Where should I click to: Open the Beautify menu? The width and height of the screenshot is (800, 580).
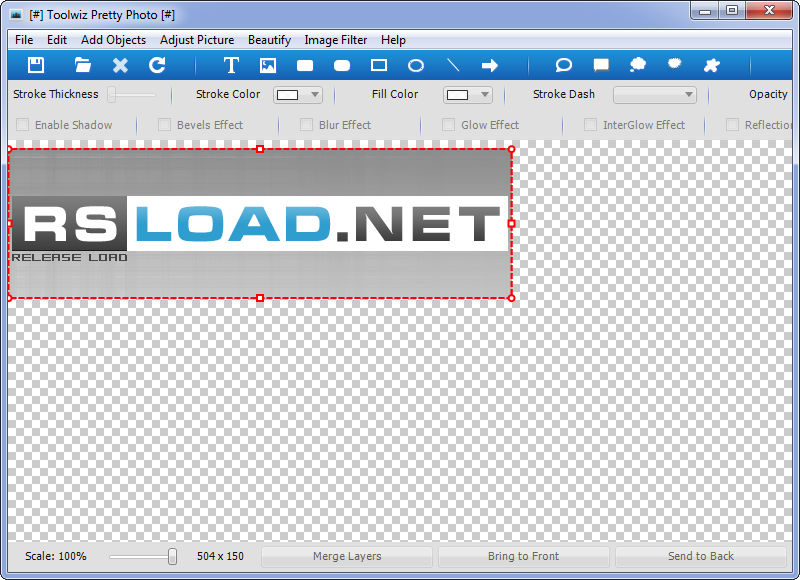click(x=269, y=40)
